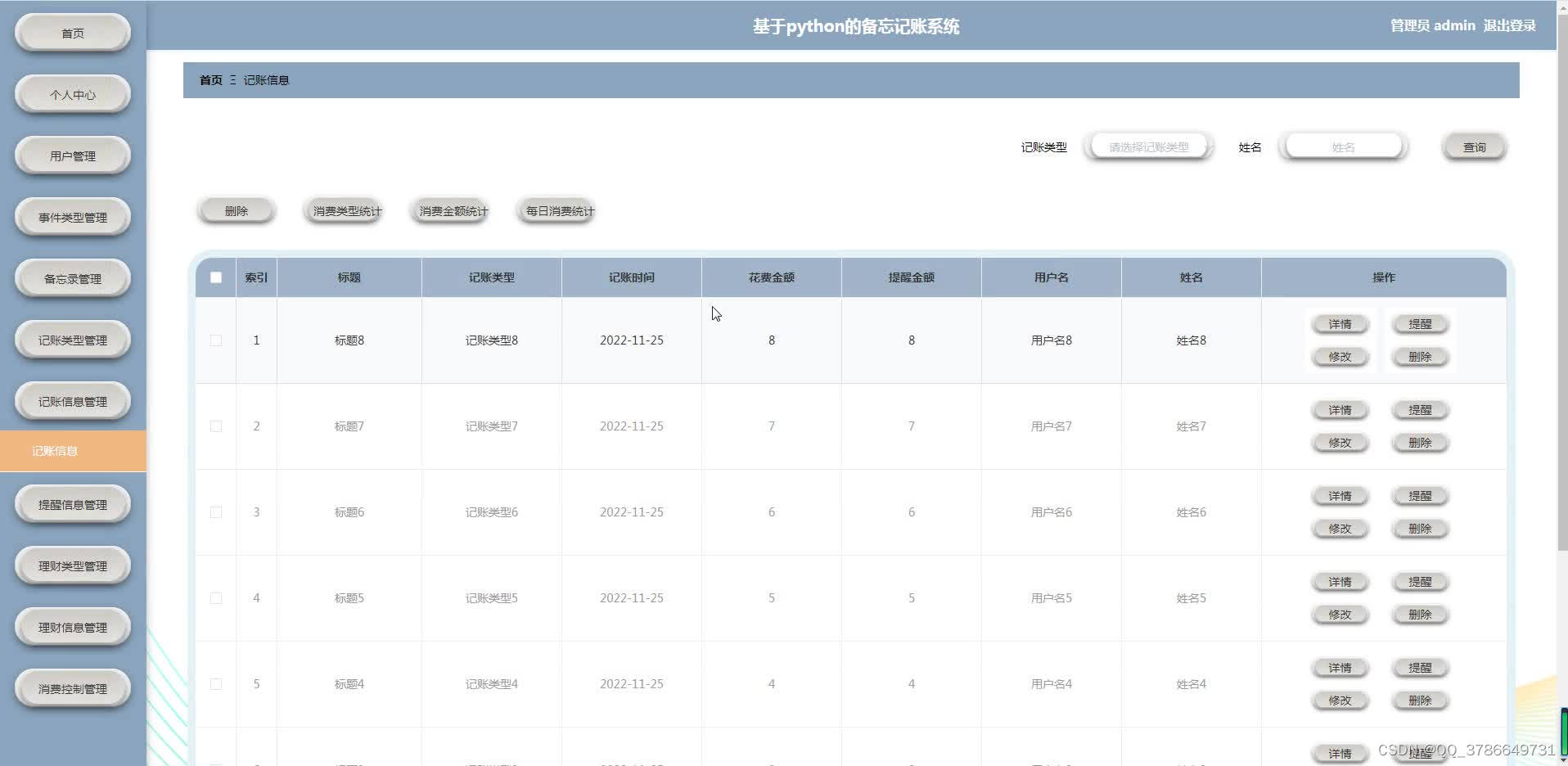Click 修改 for 标题7 row

pyautogui.click(x=1340, y=443)
